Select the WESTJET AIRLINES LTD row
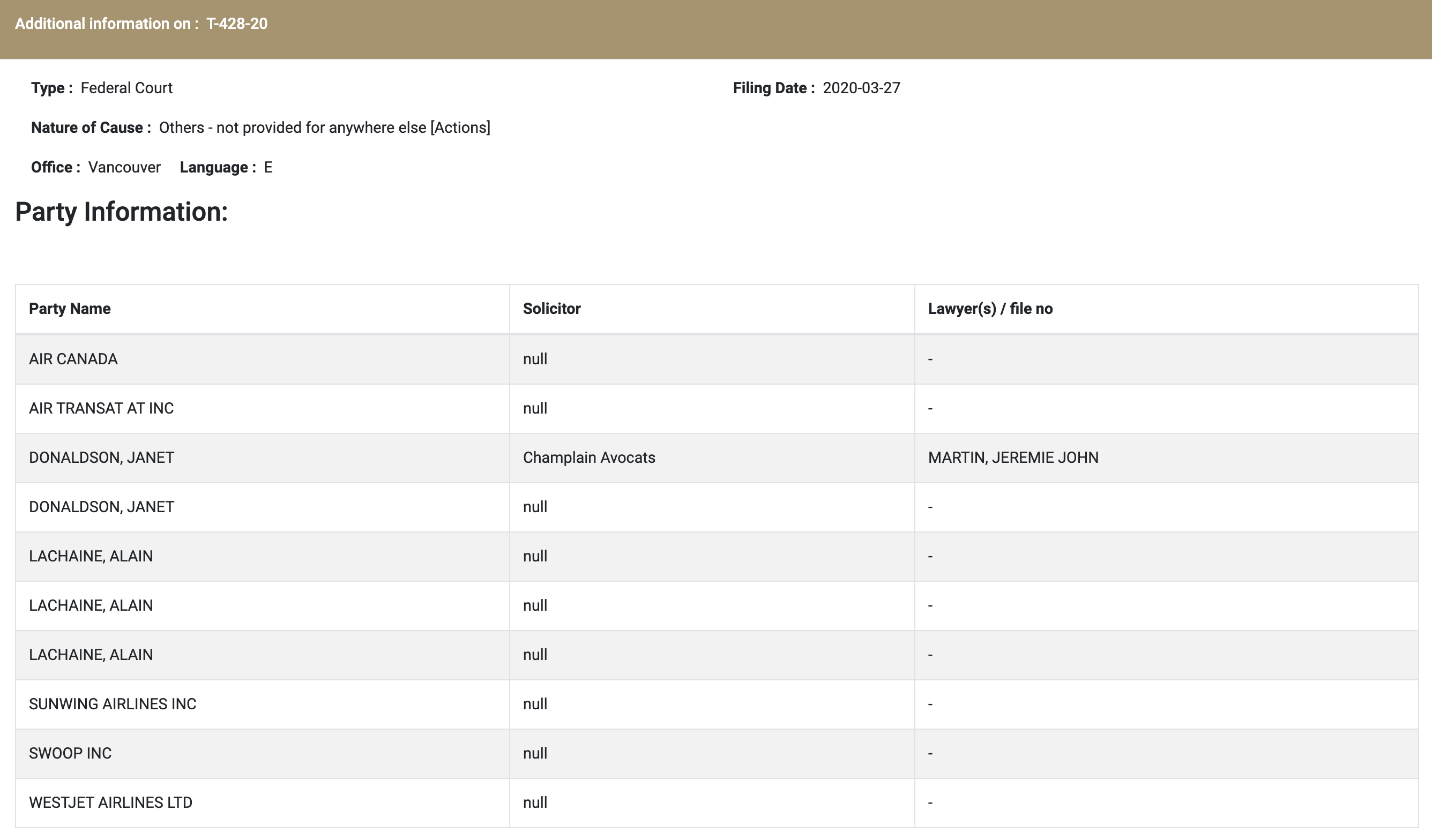The width and height of the screenshot is (1432, 840). pos(110,802)
